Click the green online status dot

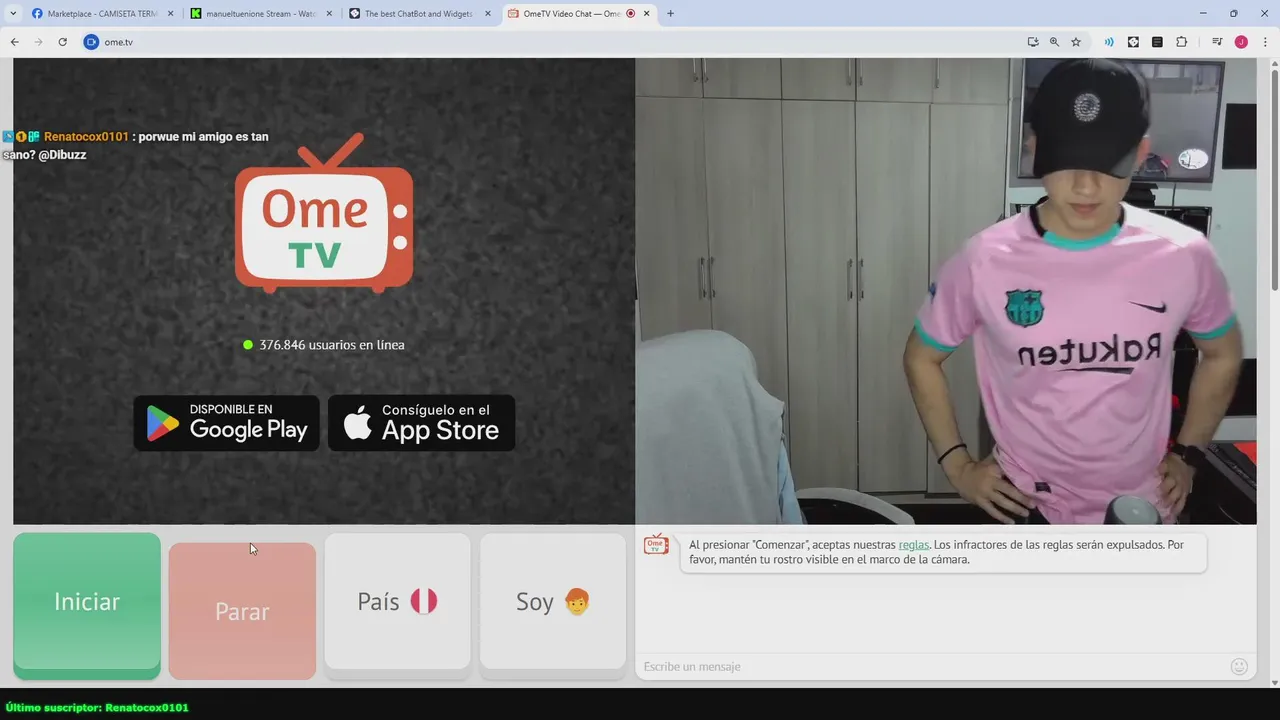click(x=248, y=345)
